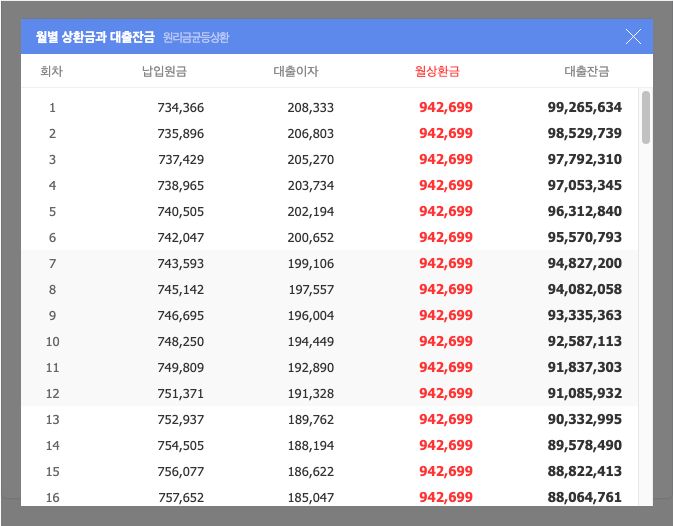
Task: Select interest value 186,622
Action: 311,472
